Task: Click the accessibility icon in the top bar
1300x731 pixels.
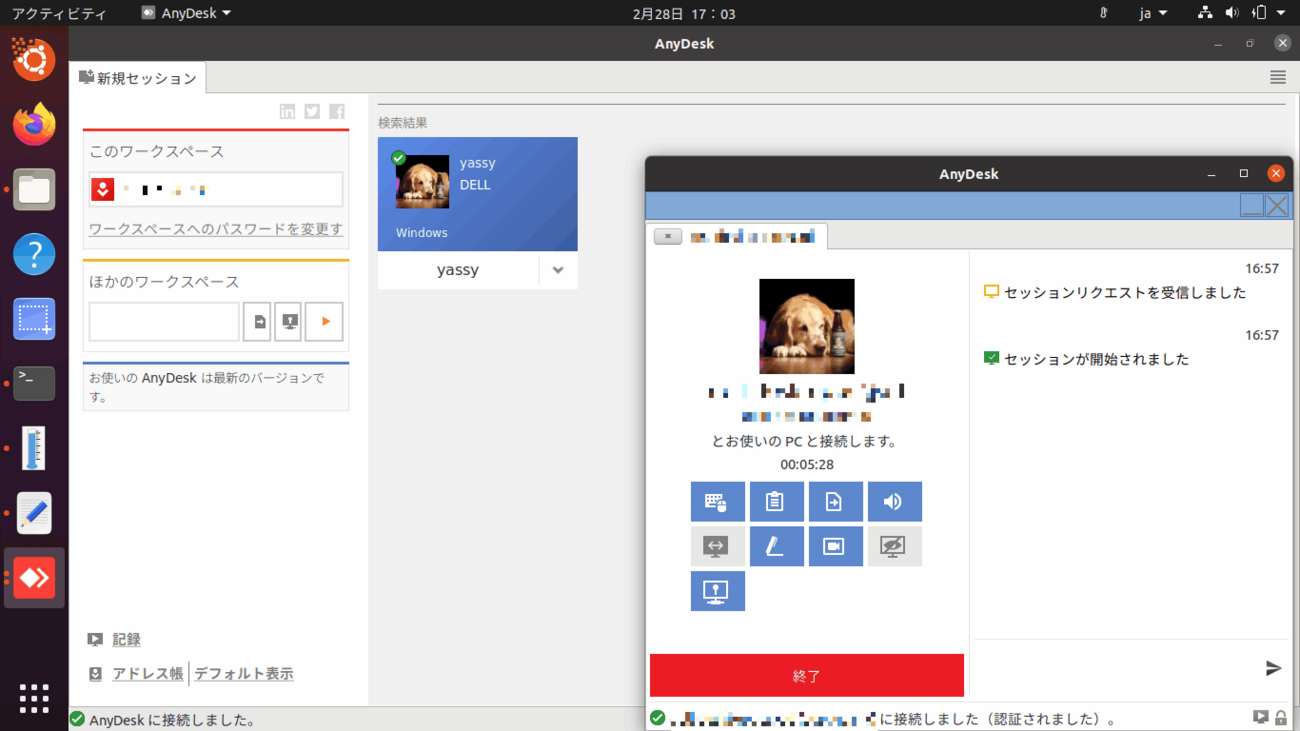Action: click(1103, 13)
